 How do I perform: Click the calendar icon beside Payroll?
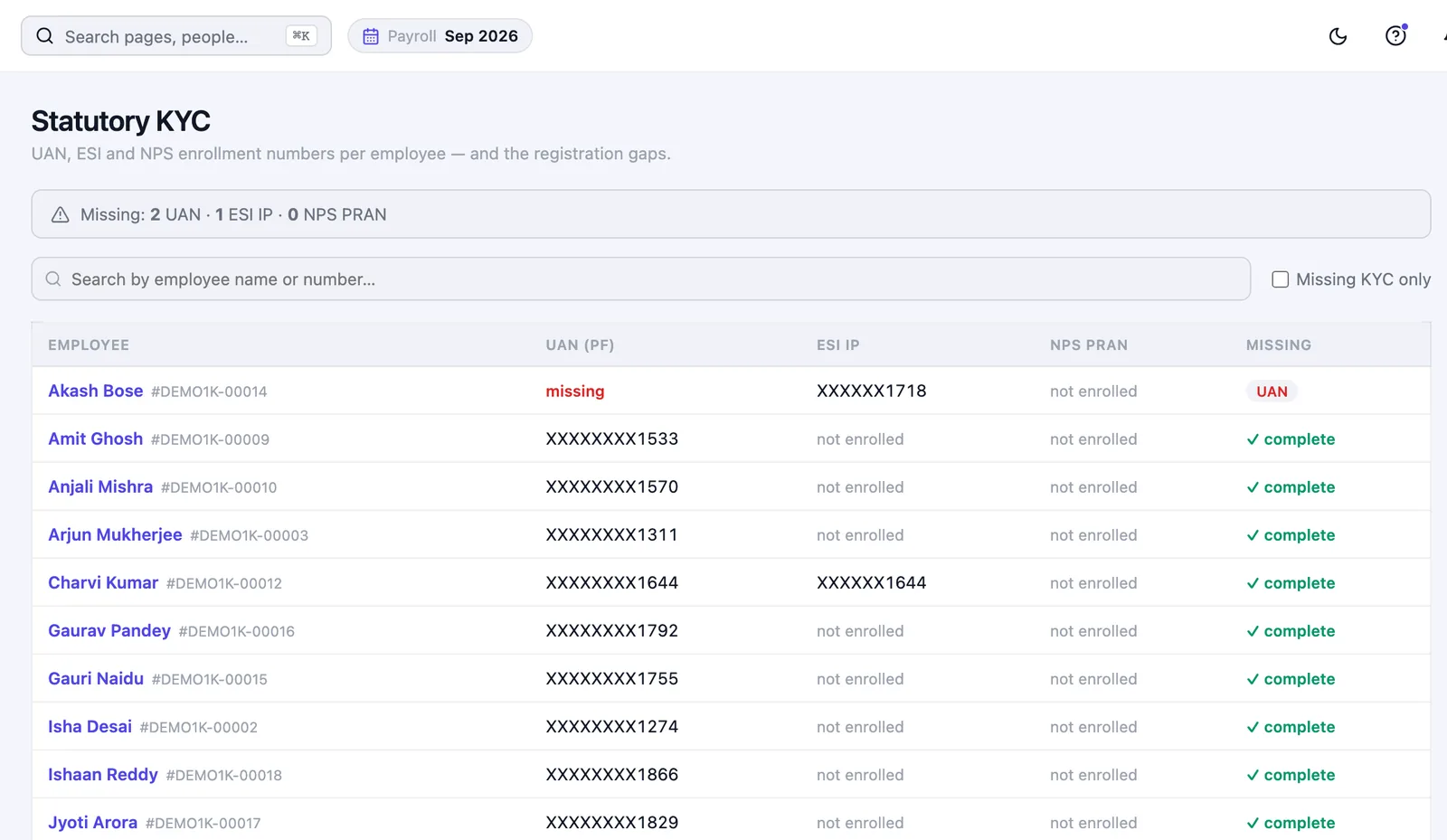point(371,36)
